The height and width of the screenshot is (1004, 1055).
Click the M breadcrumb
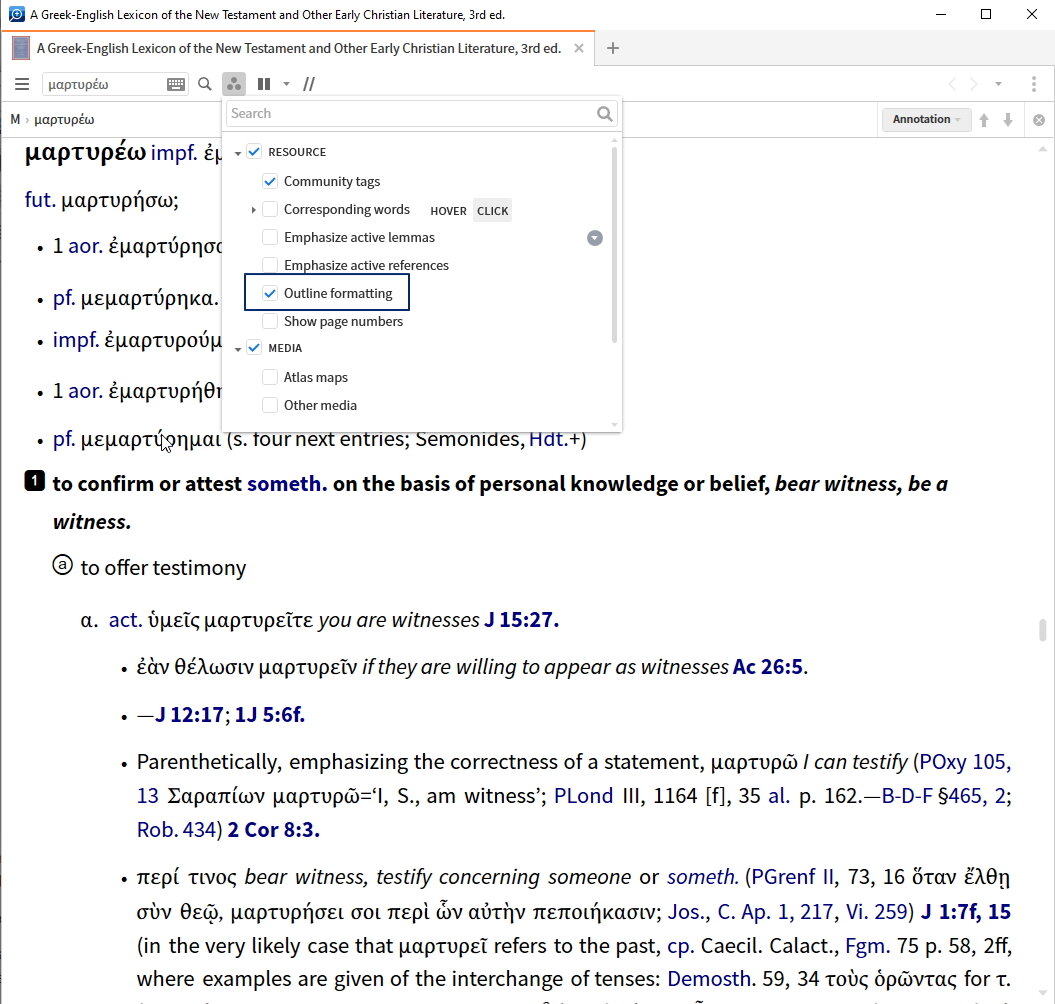coord(15,120)
